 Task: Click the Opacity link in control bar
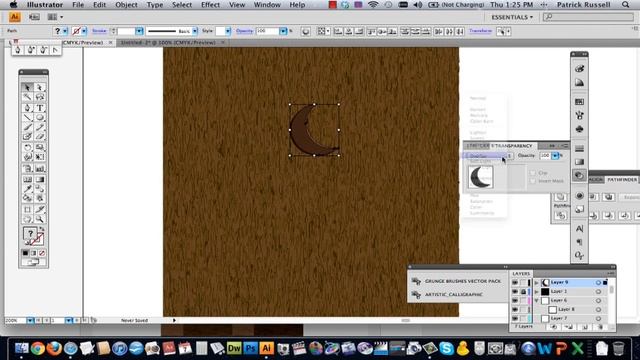(244, 31)
